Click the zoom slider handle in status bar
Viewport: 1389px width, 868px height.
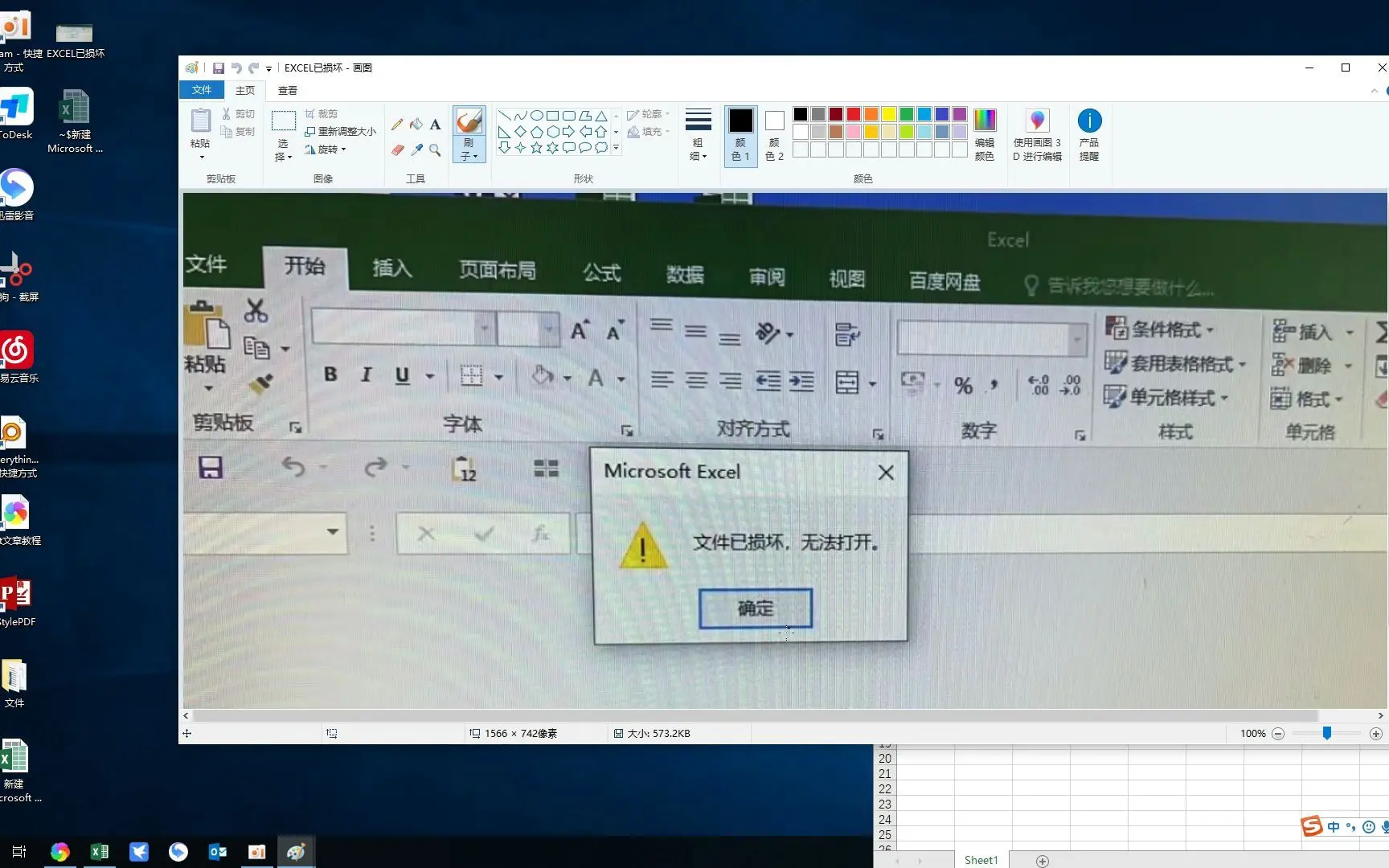[1327, 734]
